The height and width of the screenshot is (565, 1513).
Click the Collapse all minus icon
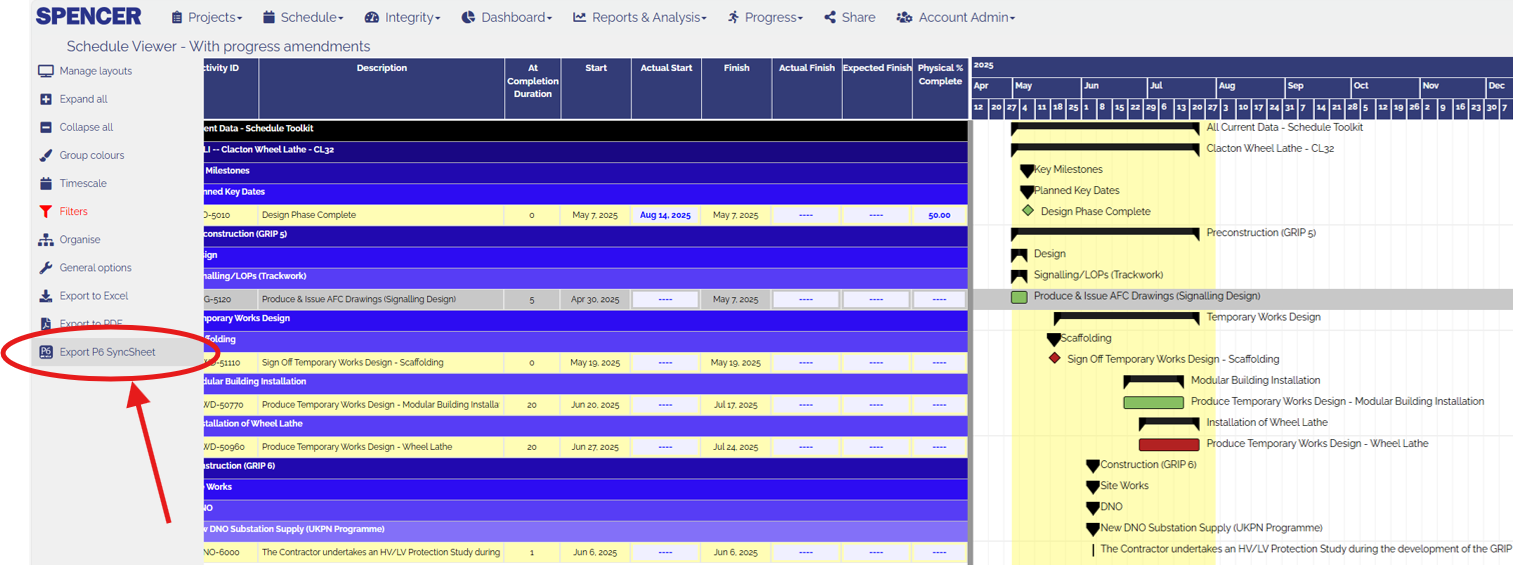[x=45, y=127]
